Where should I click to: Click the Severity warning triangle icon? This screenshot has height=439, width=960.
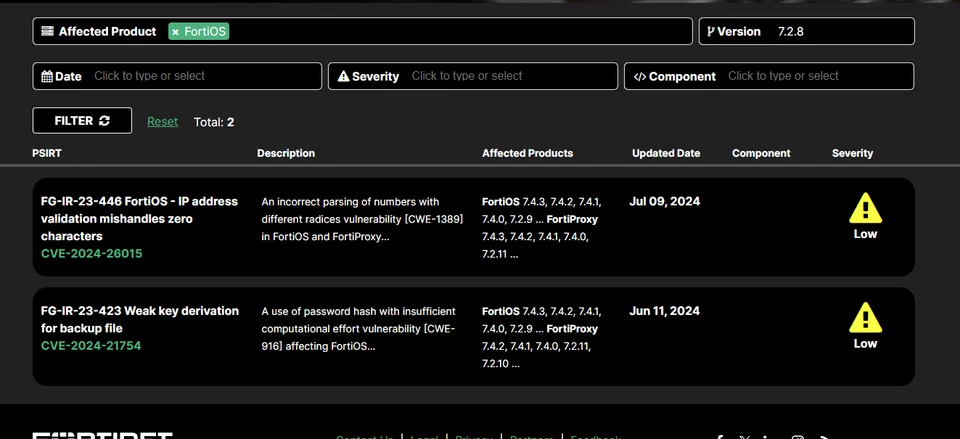pyautogui.click(x=343, y=77)
